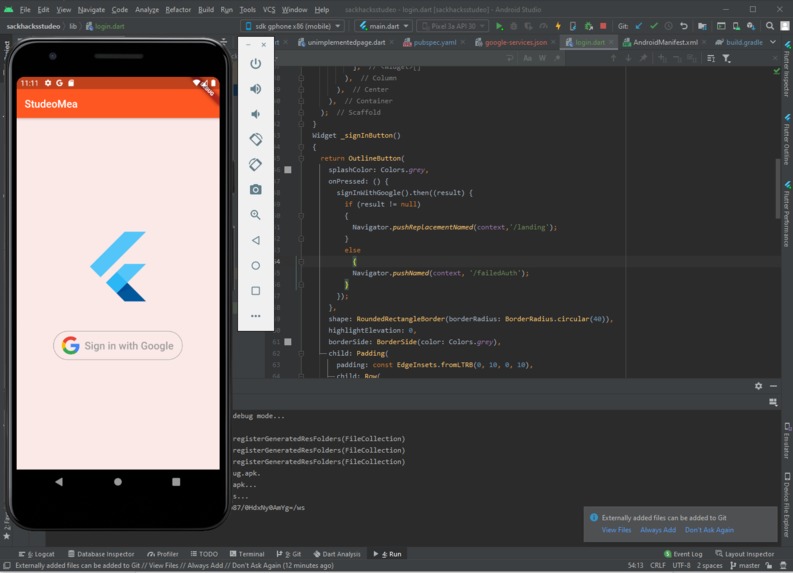Raise emulator volume with the top speaker icon
The image size is (793, 573).
click(x=255, y=89)
